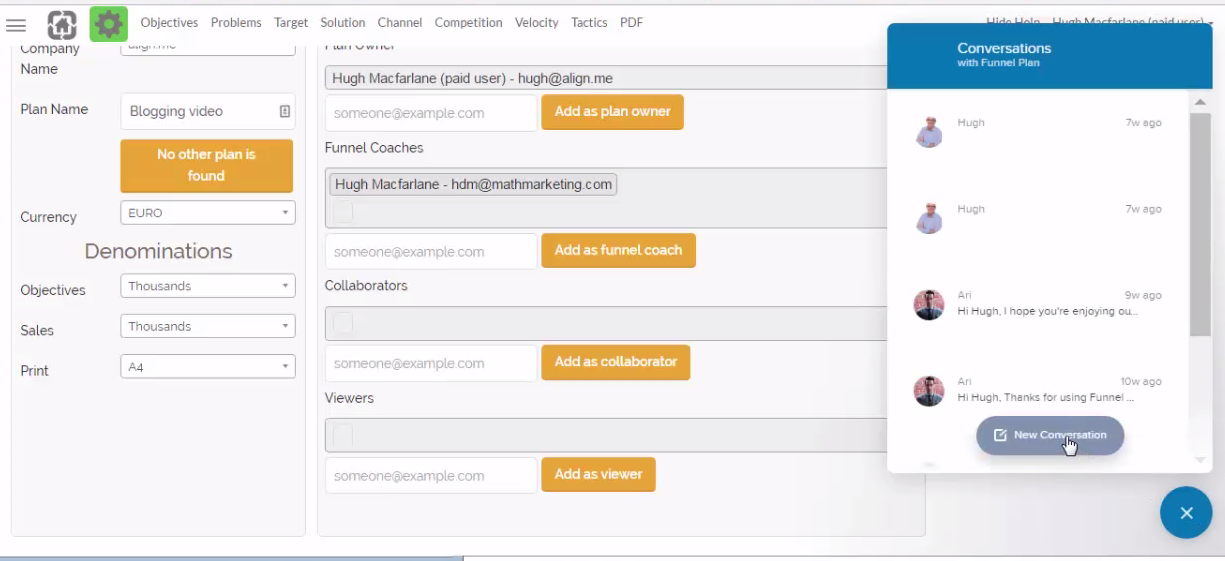
Task: Go to the Problems menu item
Action: coord(236,23)
